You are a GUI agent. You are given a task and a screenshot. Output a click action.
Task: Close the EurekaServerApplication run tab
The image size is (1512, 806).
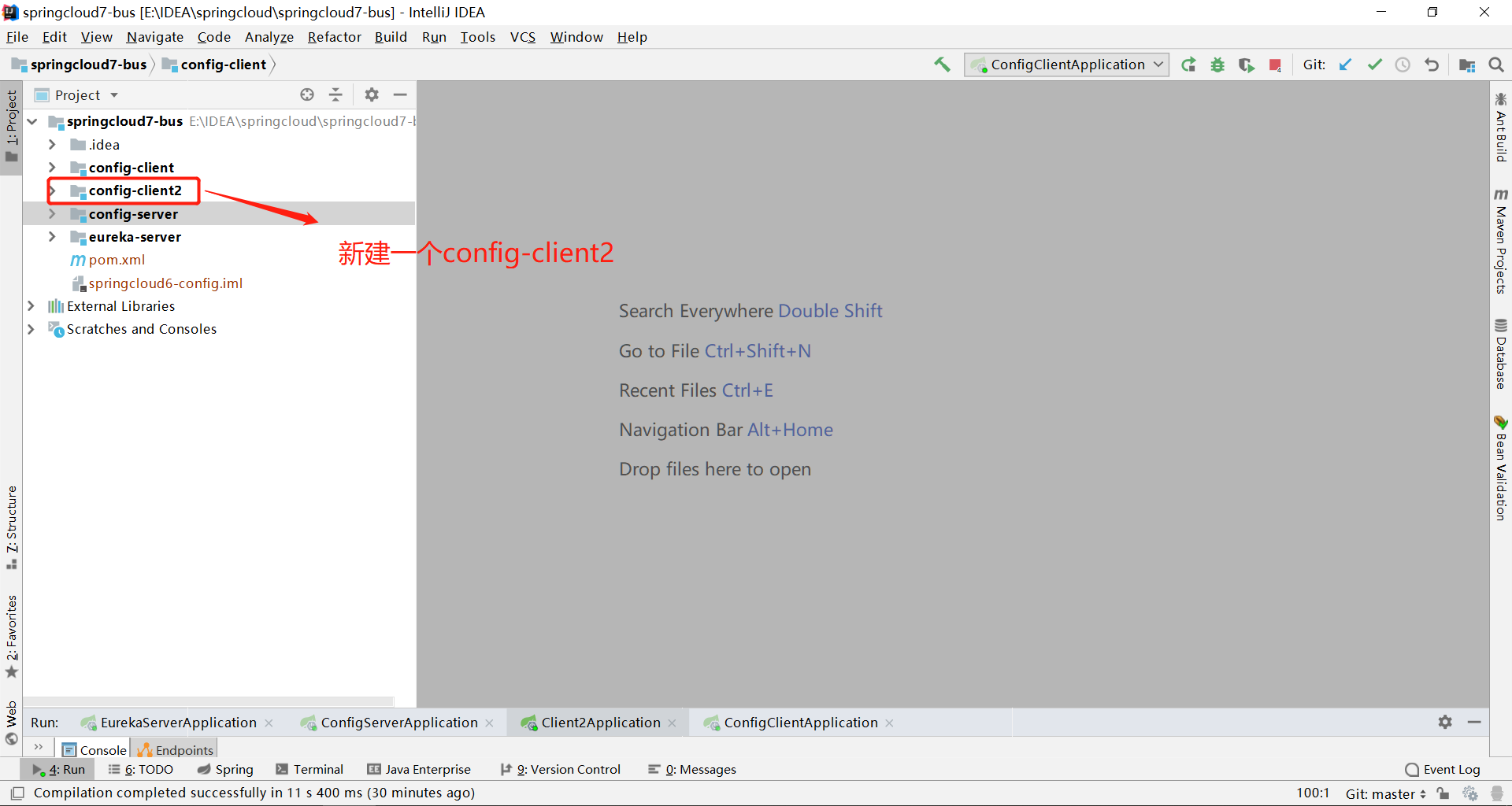coord(269,723)
